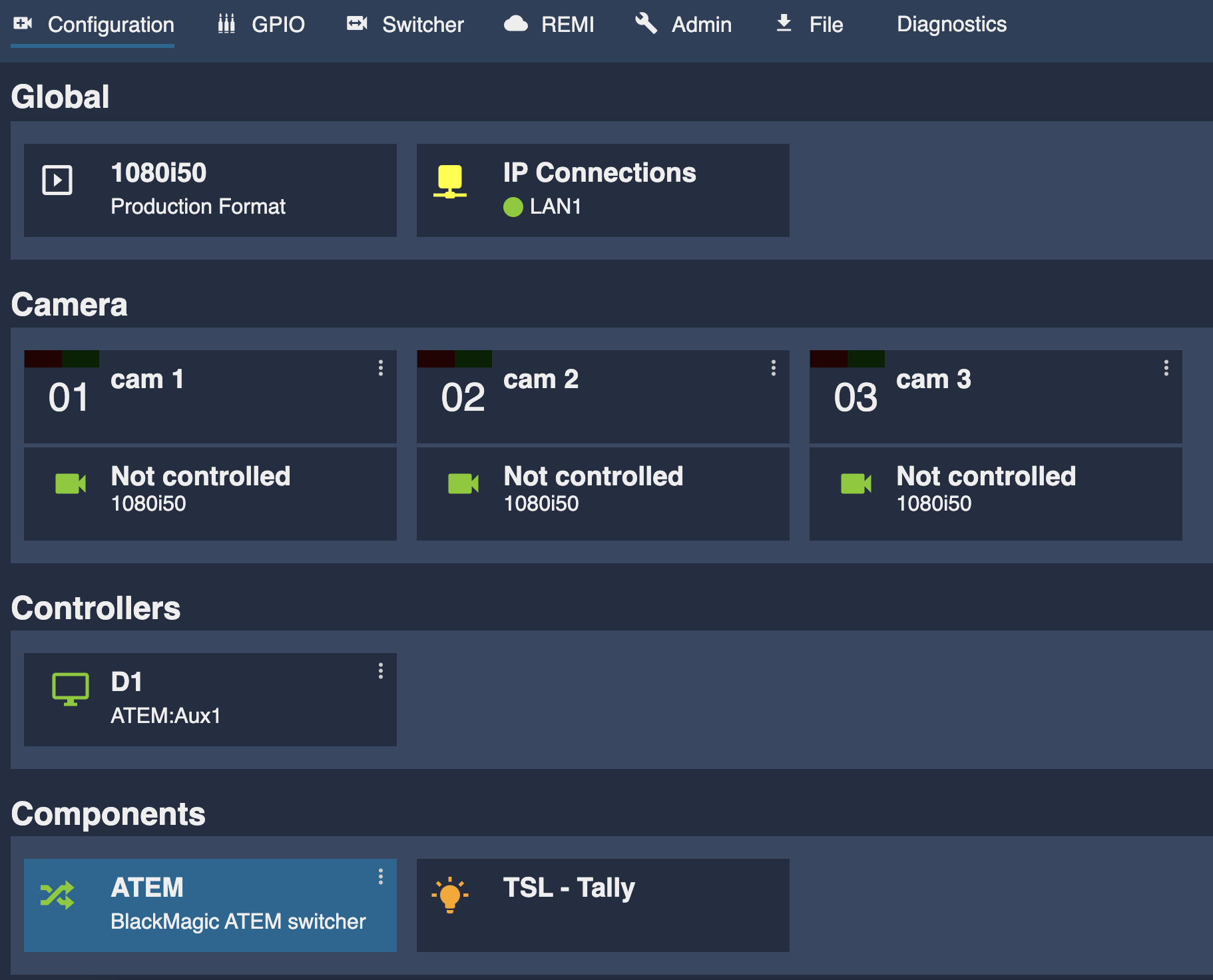Open D1 controller options menu
Viewport: 1213px width, 980px height.
tap(381, 671)
